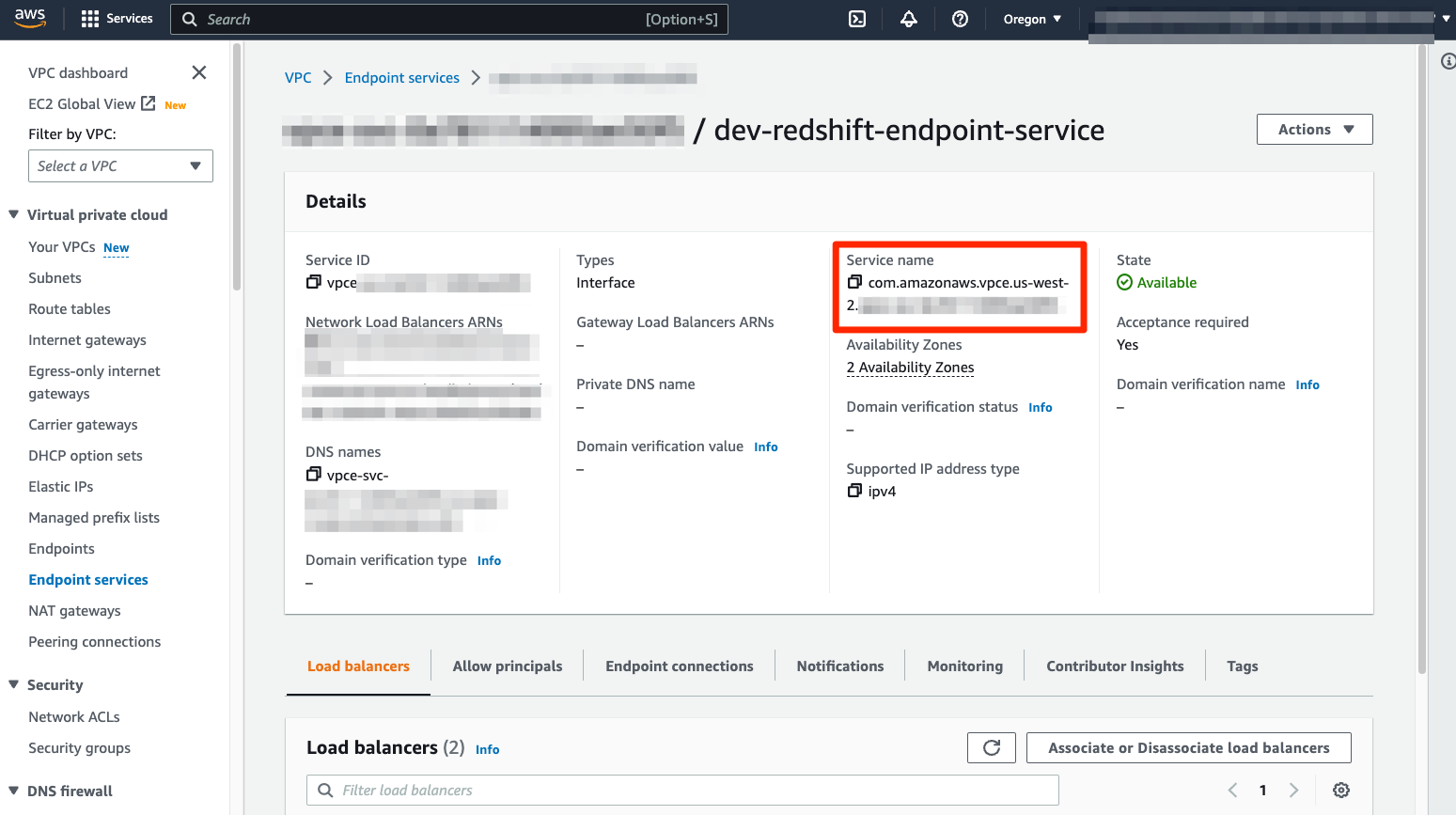Open the Actions dropdown button
This screenshot has width=1456, height=815.
(1314, 129)
